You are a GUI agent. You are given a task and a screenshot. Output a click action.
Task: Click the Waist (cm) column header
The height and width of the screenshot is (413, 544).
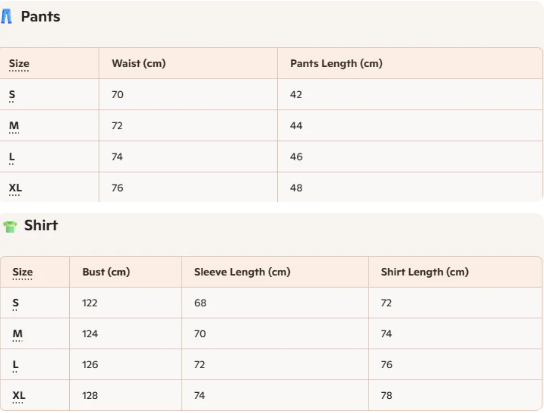point(139,64)
